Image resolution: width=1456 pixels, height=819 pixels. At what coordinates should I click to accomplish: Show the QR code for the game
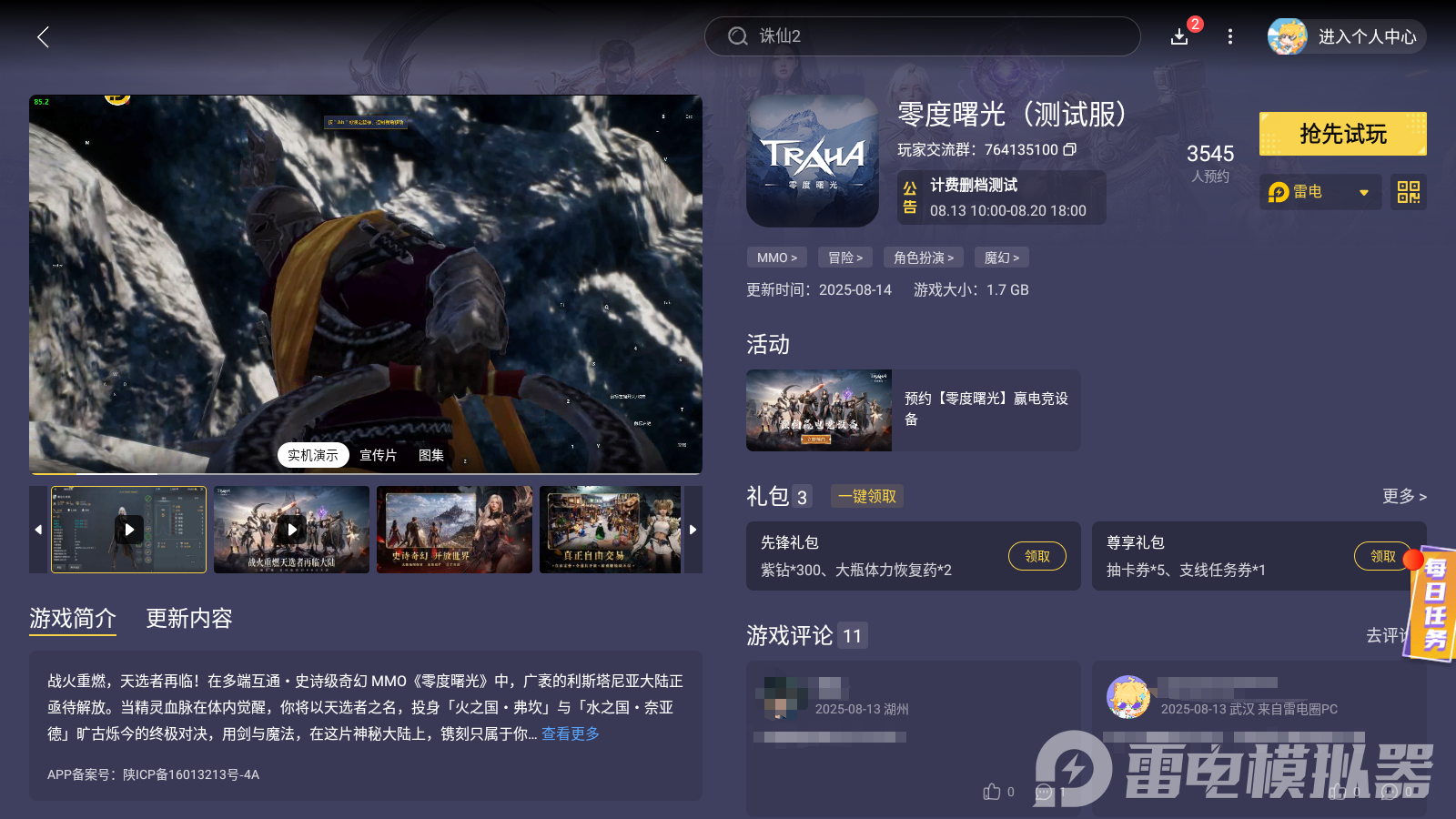click(1407, 192)
